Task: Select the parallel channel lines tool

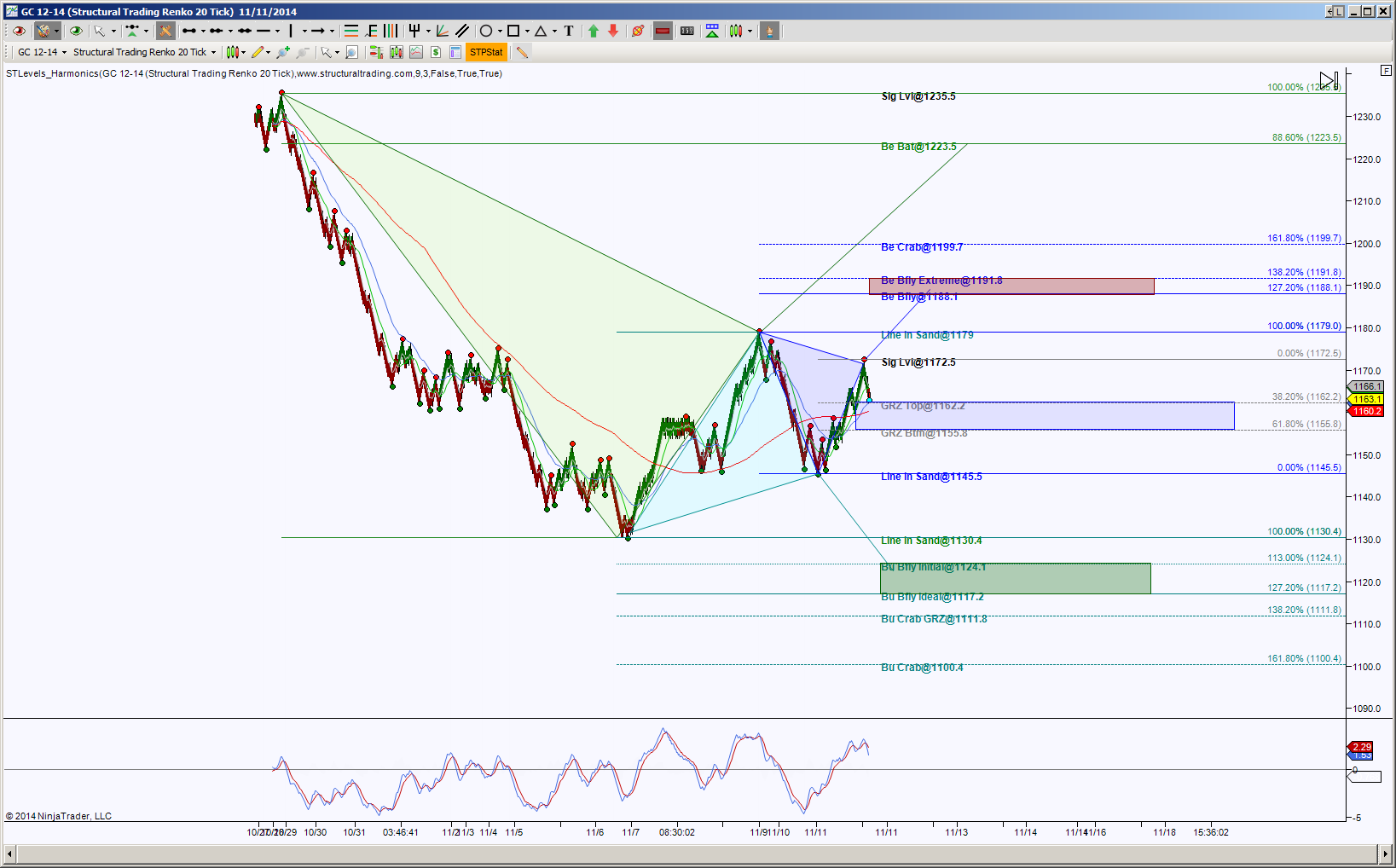Action: [462, 31]
